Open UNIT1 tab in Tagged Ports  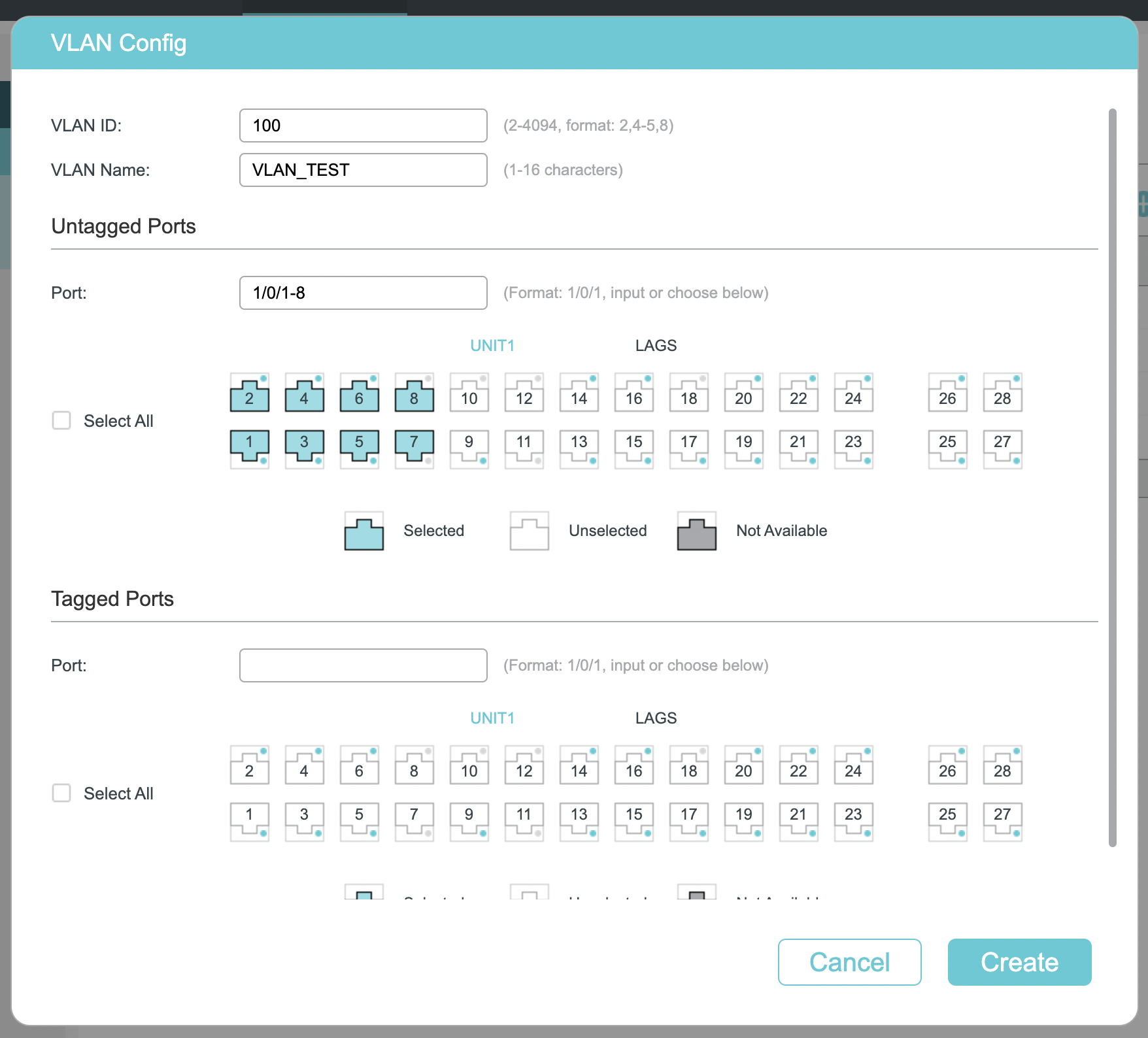point(492,718)
